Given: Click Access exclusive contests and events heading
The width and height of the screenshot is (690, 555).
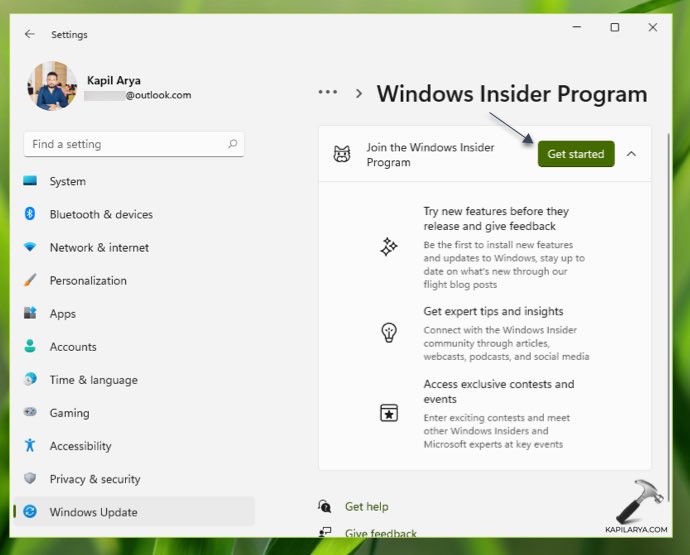Looking at the screenshot, I should (x=499, y=391).
